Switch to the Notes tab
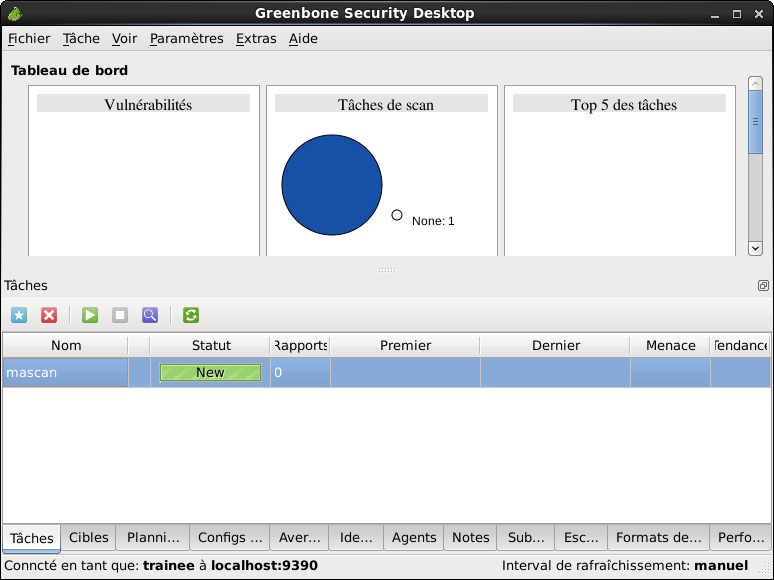 tap(470, 538)
